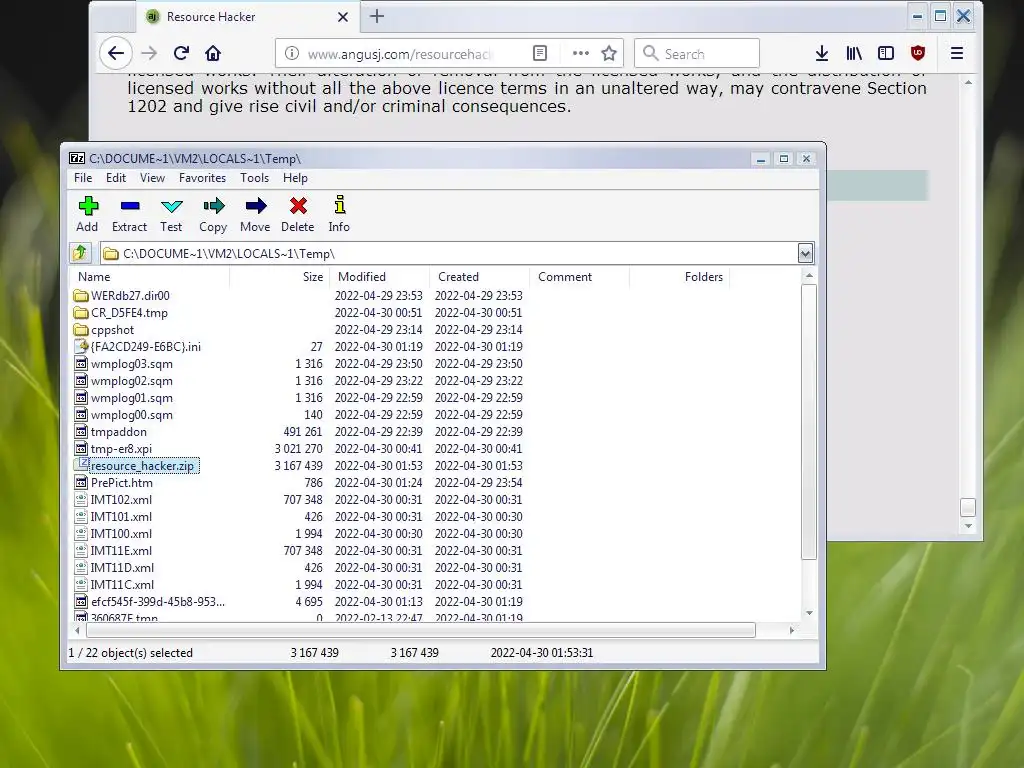Open Firefox downloads panel
Image resolution: width=1024 pixels, height=768 pixels.
822,54
